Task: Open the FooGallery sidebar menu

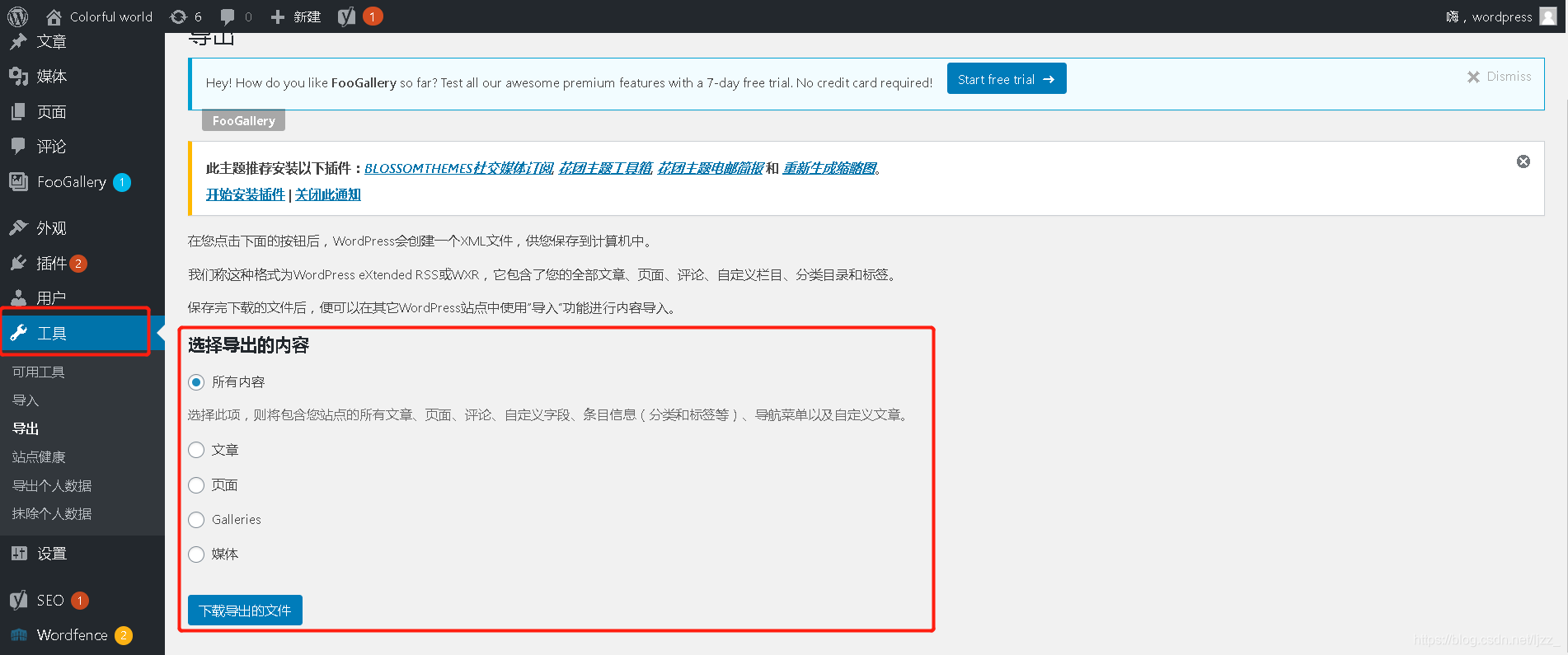Action: coord(71,182)
